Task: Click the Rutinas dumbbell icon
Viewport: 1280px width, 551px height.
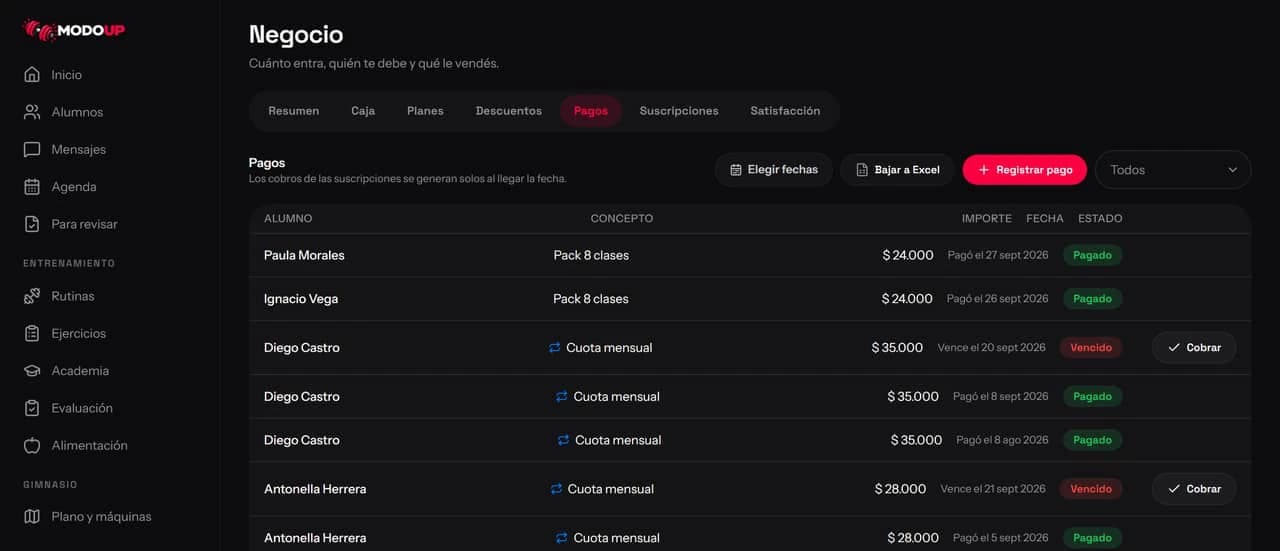Action: [32, 296]
